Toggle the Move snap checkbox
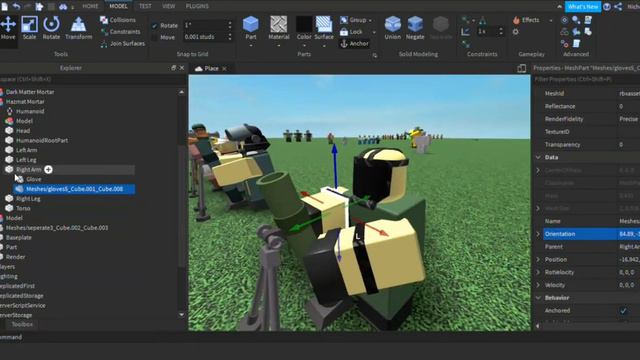 pos(155,37)
